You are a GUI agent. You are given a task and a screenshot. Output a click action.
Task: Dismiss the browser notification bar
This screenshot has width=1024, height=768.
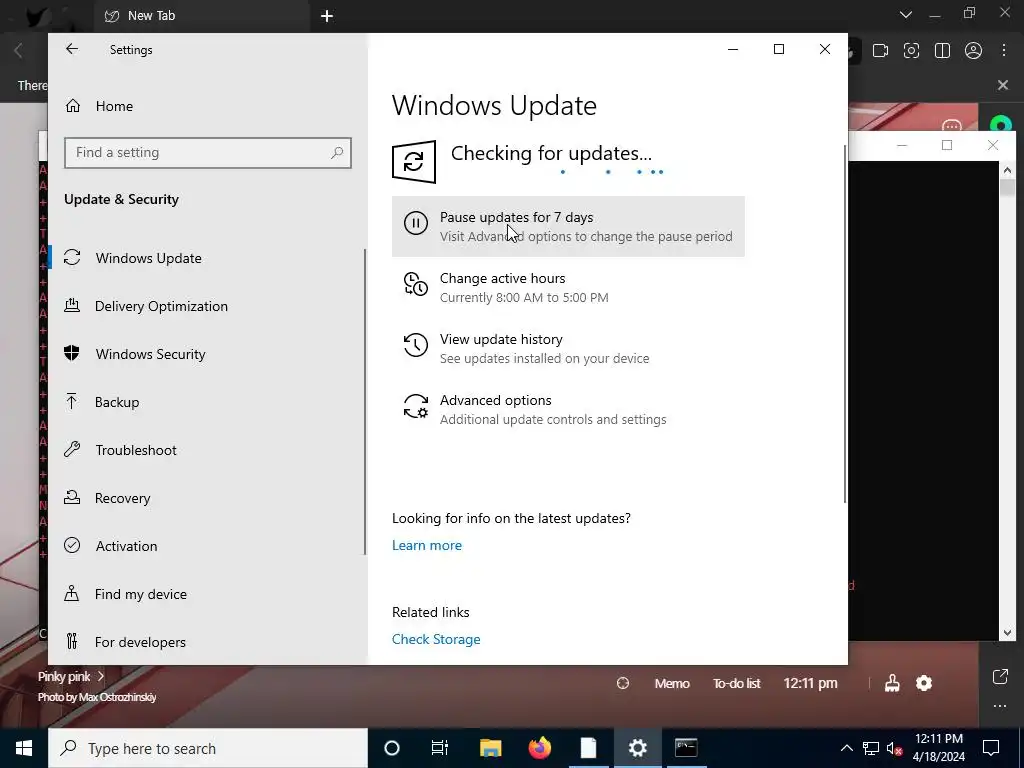1003,85
